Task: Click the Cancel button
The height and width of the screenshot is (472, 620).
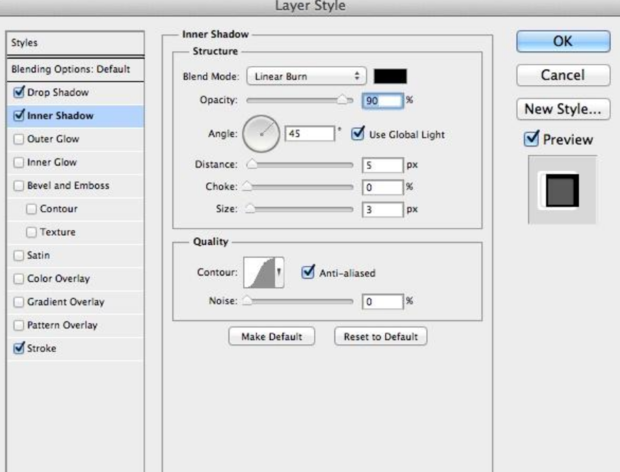Action: [563, 75]
